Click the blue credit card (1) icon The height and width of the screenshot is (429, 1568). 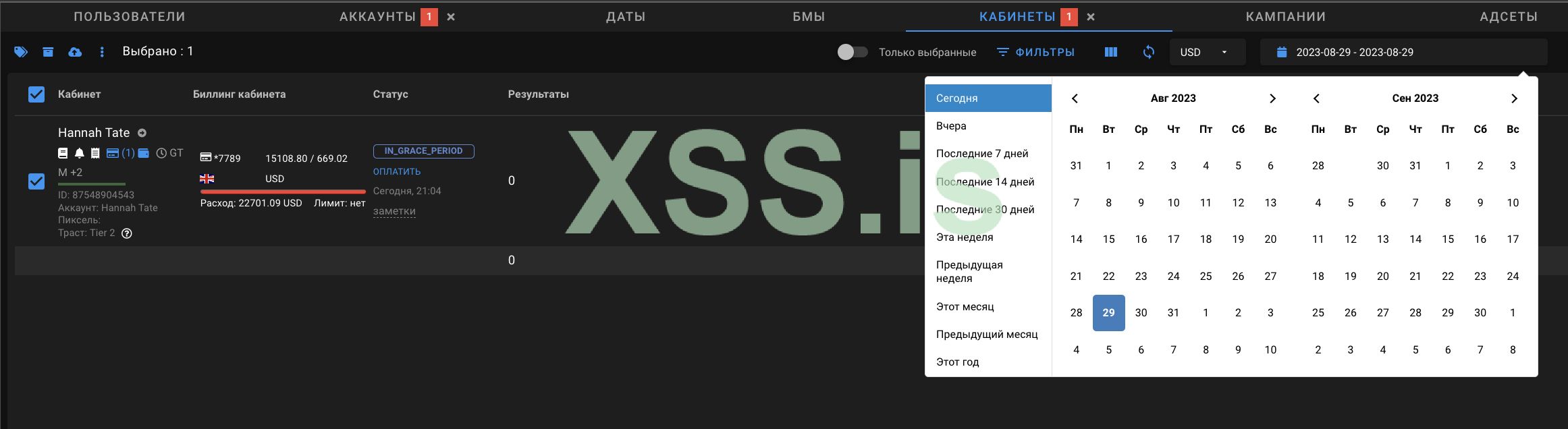click(x=120, y=153)
